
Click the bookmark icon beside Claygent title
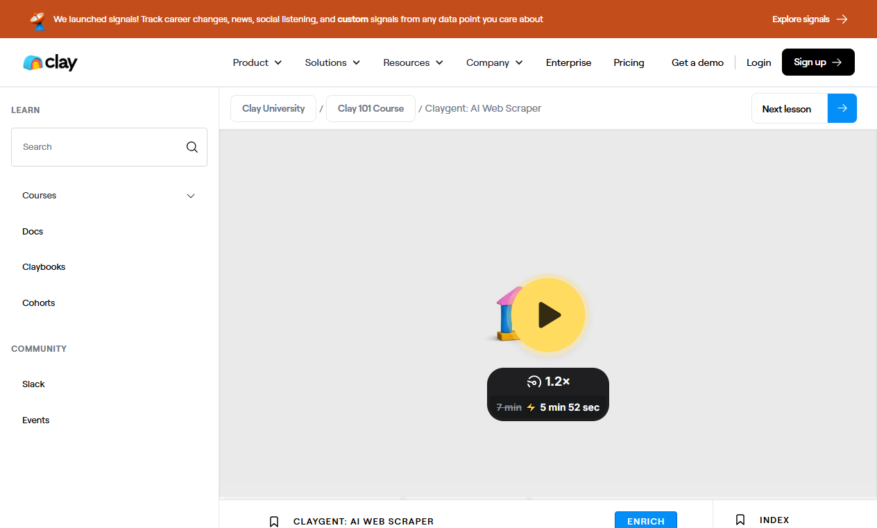point(274,521)
